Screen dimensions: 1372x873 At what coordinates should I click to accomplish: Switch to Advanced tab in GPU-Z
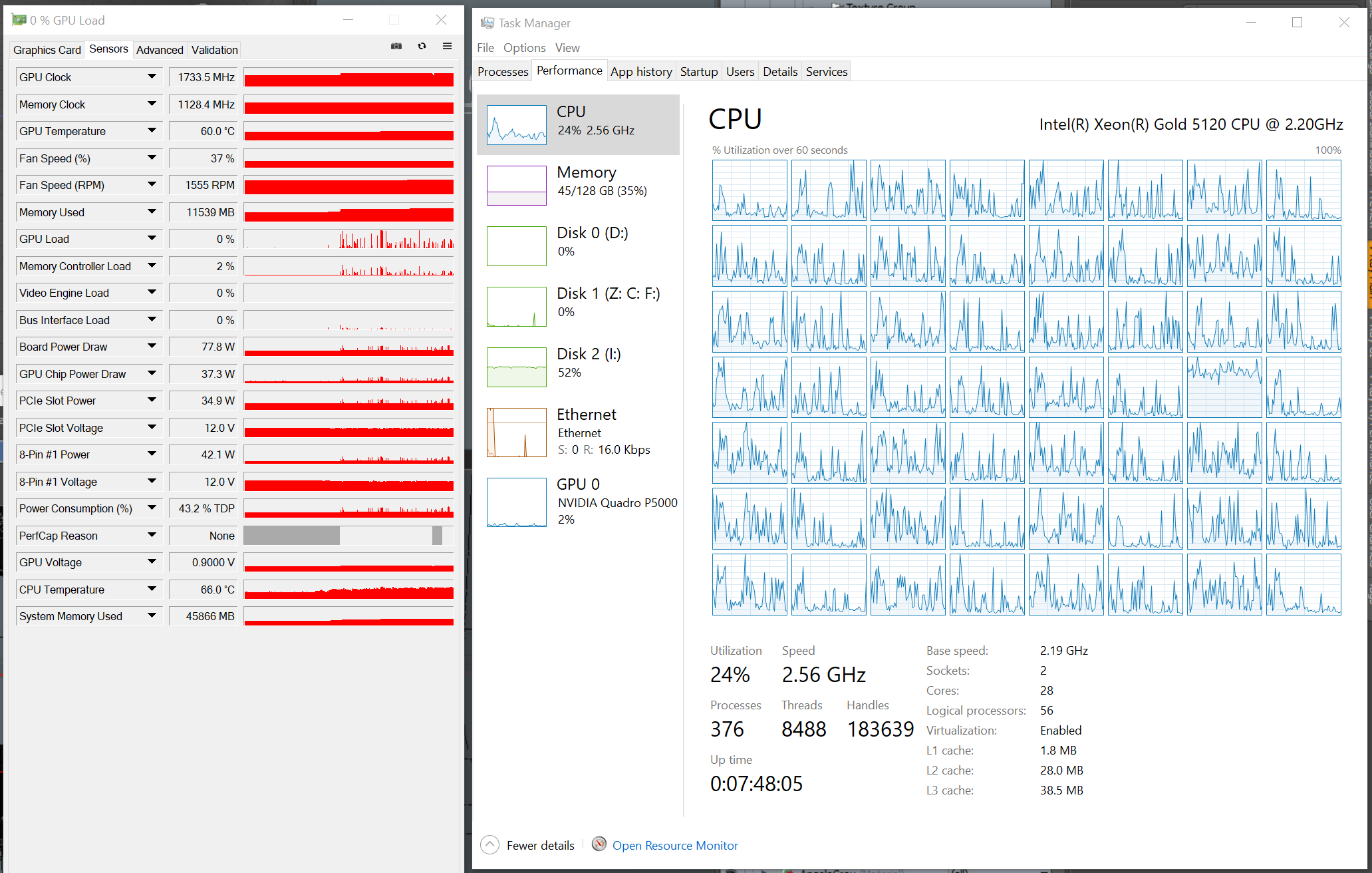[160, 50]
